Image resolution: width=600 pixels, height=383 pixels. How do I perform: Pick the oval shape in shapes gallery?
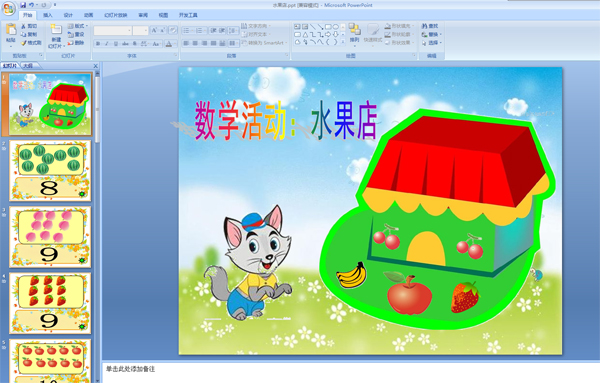click(336, 27)
